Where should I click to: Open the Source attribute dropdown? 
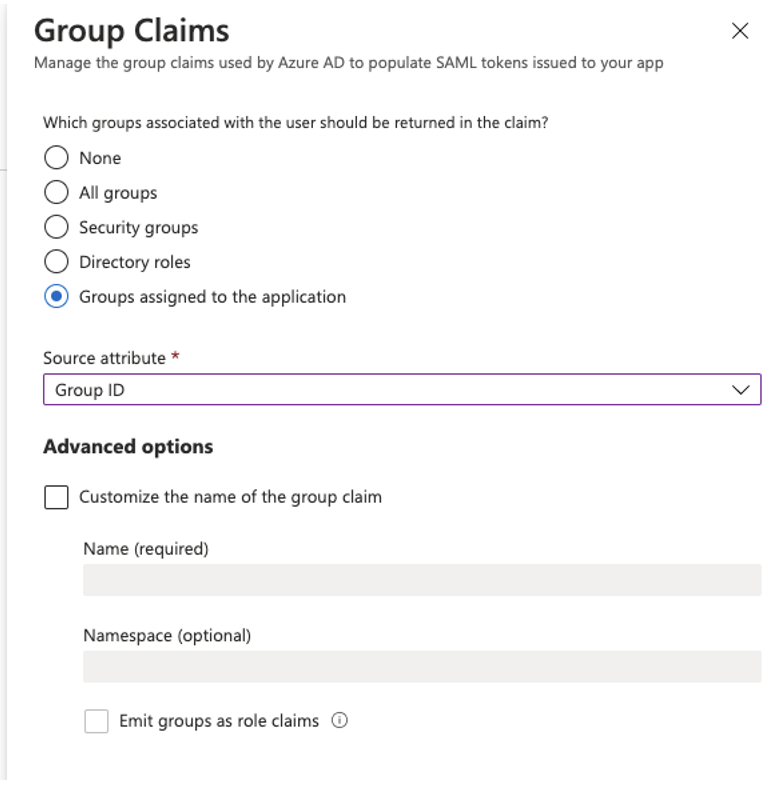coord(402,389)
